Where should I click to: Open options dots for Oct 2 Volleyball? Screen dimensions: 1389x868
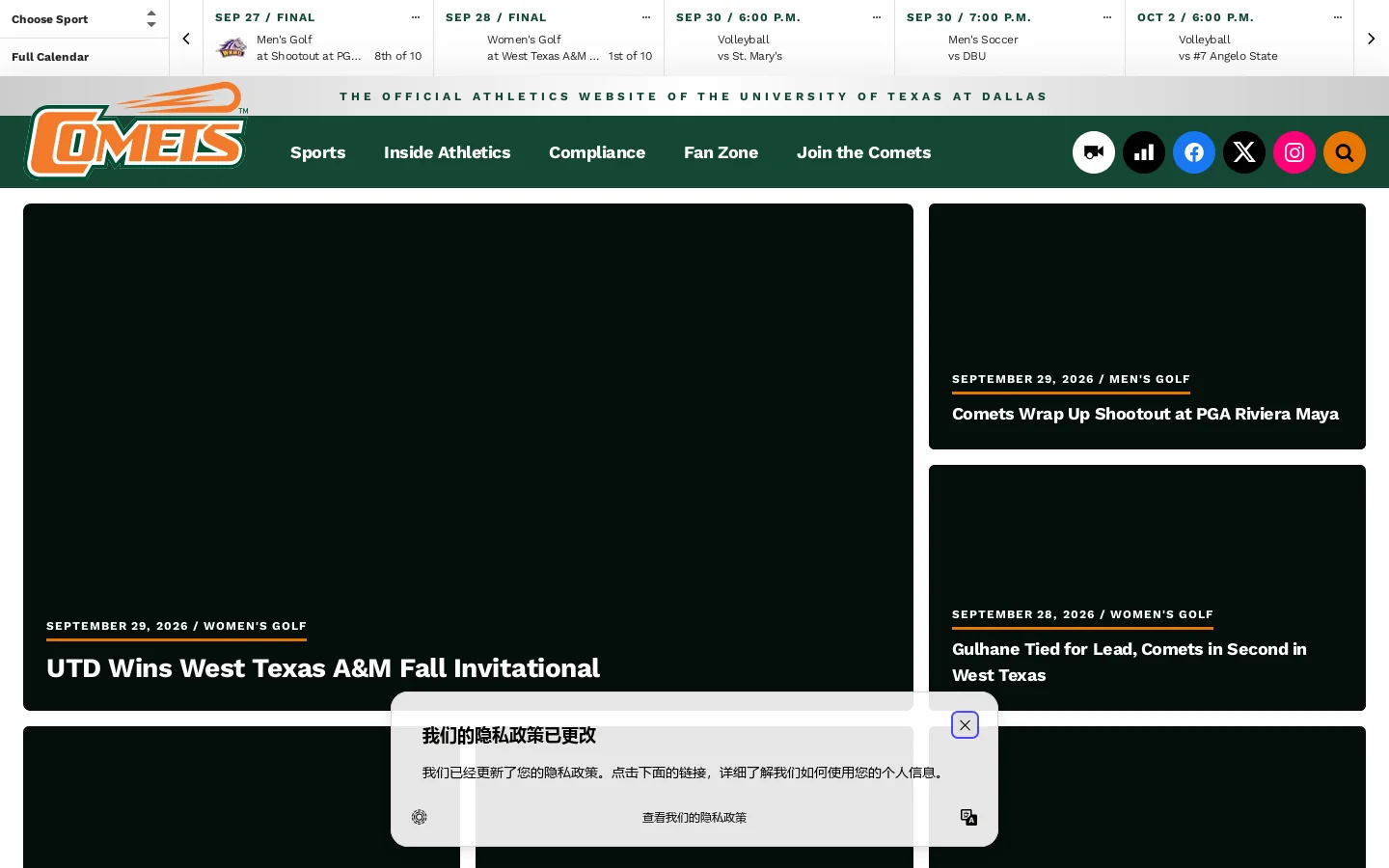(x=1338, y=17)
